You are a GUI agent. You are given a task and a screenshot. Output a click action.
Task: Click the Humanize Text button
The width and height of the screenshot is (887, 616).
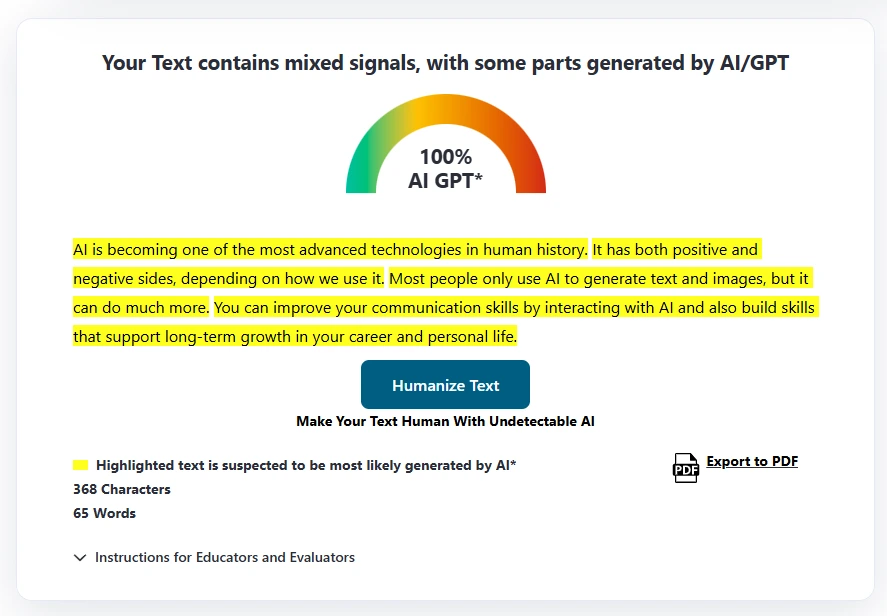(x=445, y=384)
